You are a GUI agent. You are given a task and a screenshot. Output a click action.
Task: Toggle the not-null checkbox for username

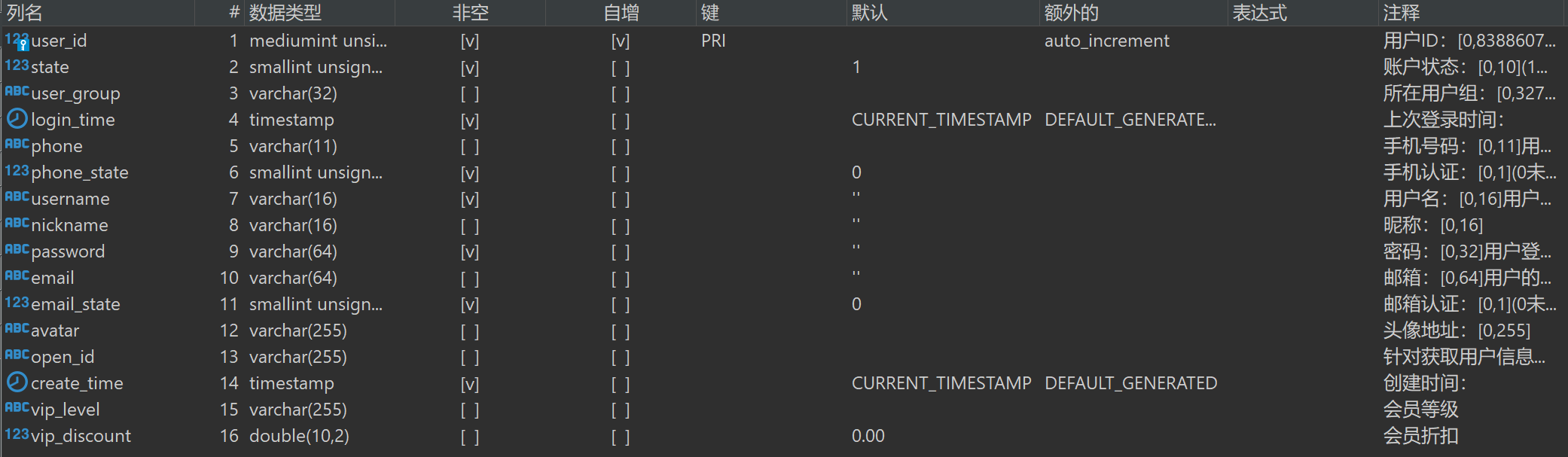pos(470,200)
